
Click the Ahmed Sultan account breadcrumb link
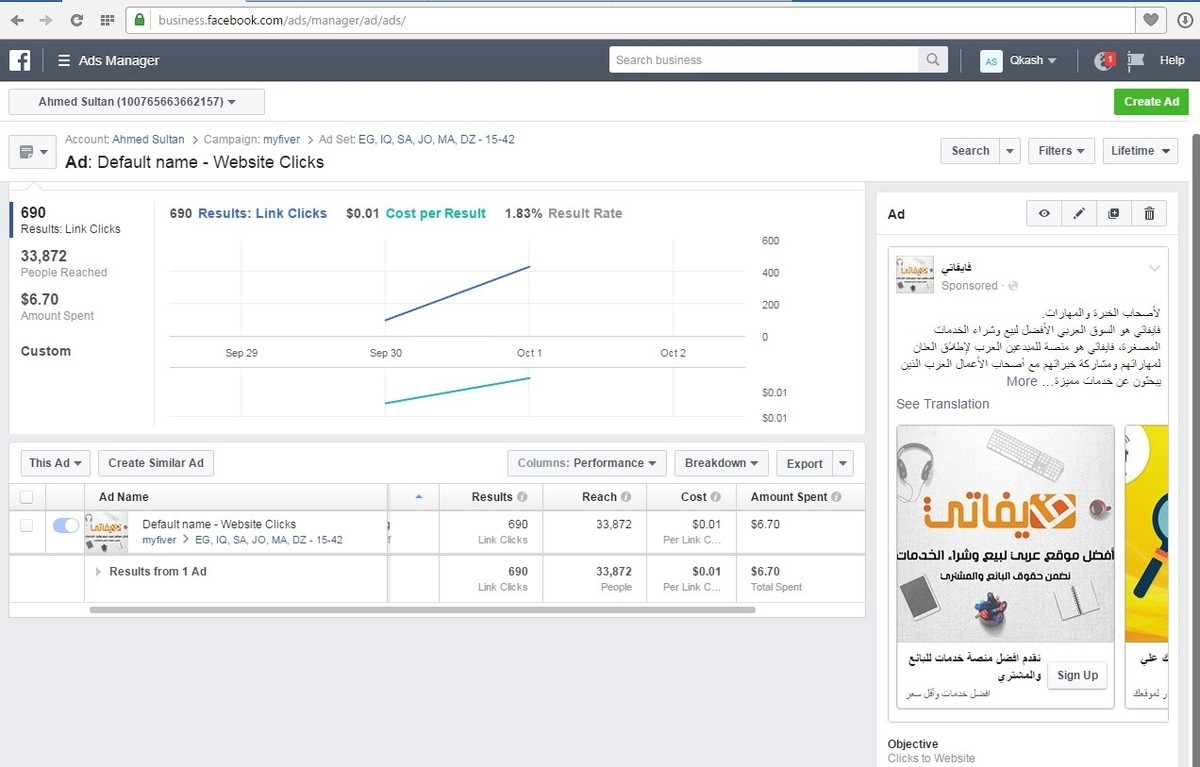tap(148, 140)
